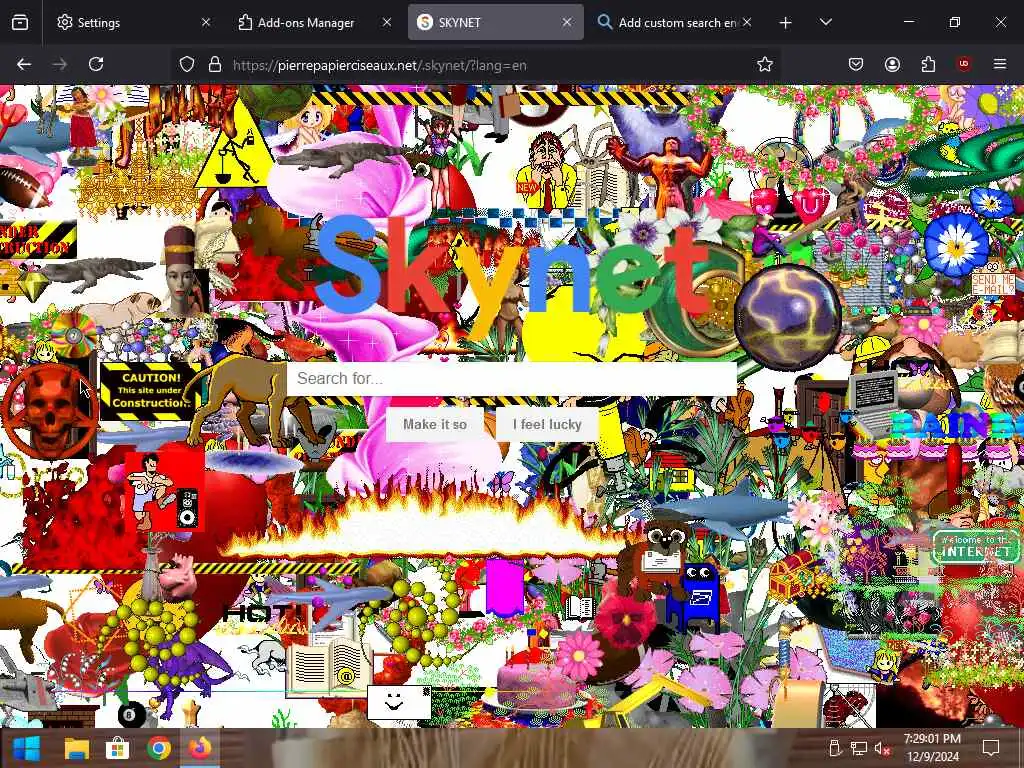
Task: Close the Settings tab
Action: (x=206, y=22)
